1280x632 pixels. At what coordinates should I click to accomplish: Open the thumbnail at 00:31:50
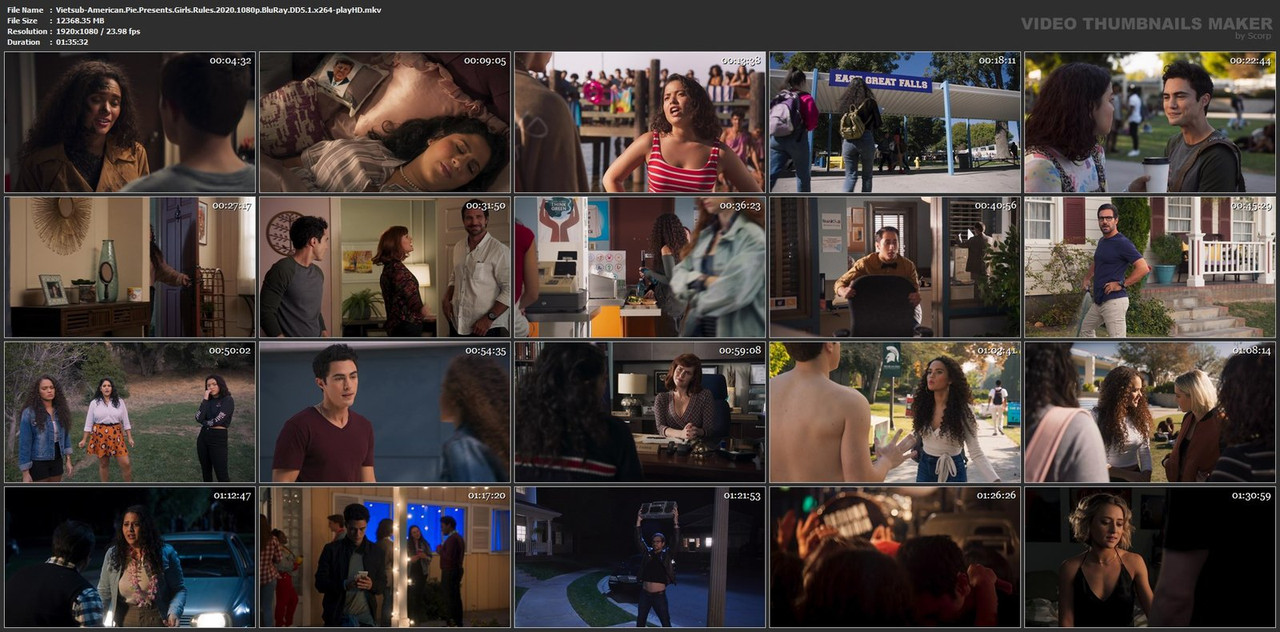click(385, 267)
